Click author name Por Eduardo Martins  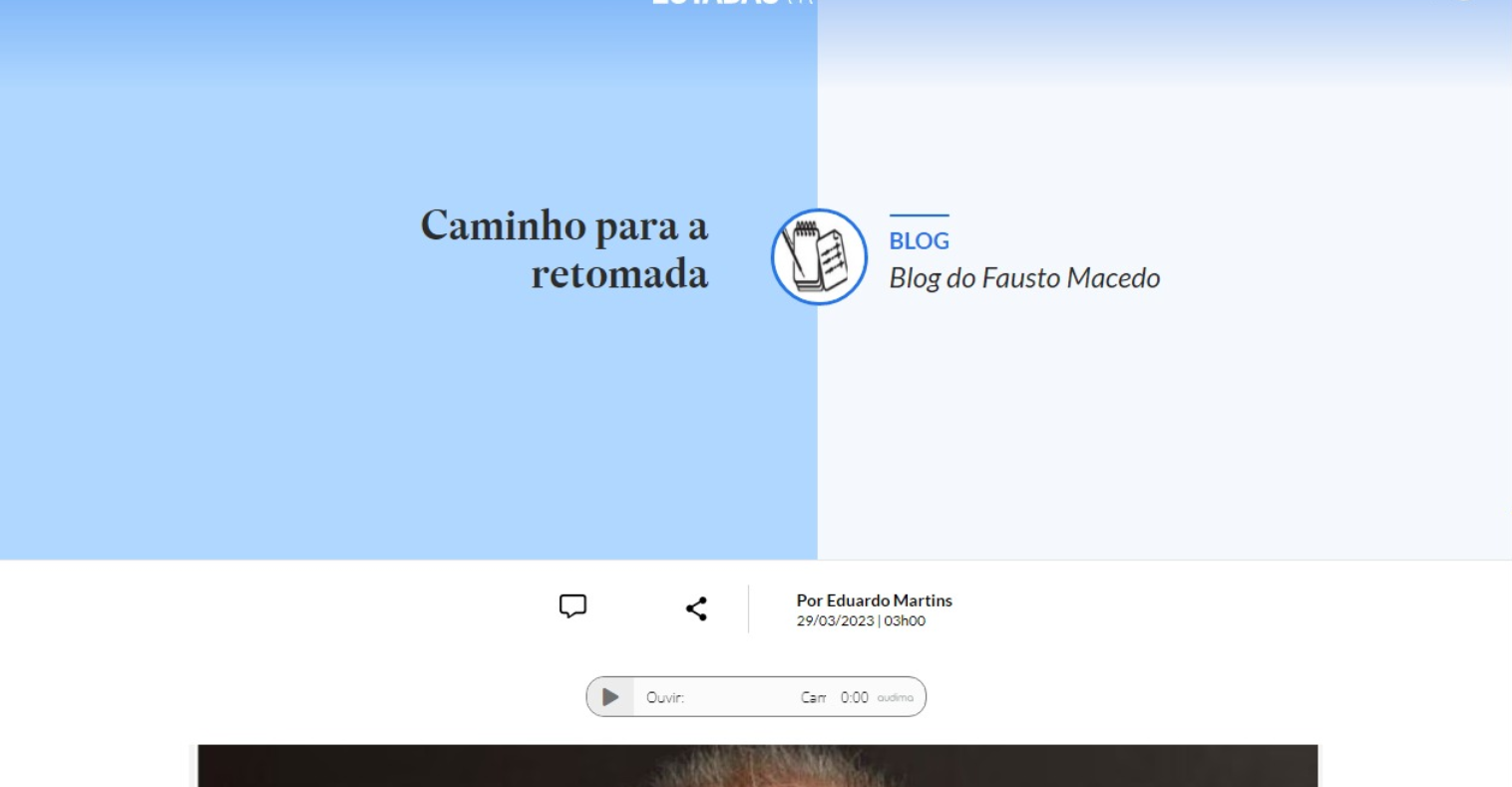(874, 600)
